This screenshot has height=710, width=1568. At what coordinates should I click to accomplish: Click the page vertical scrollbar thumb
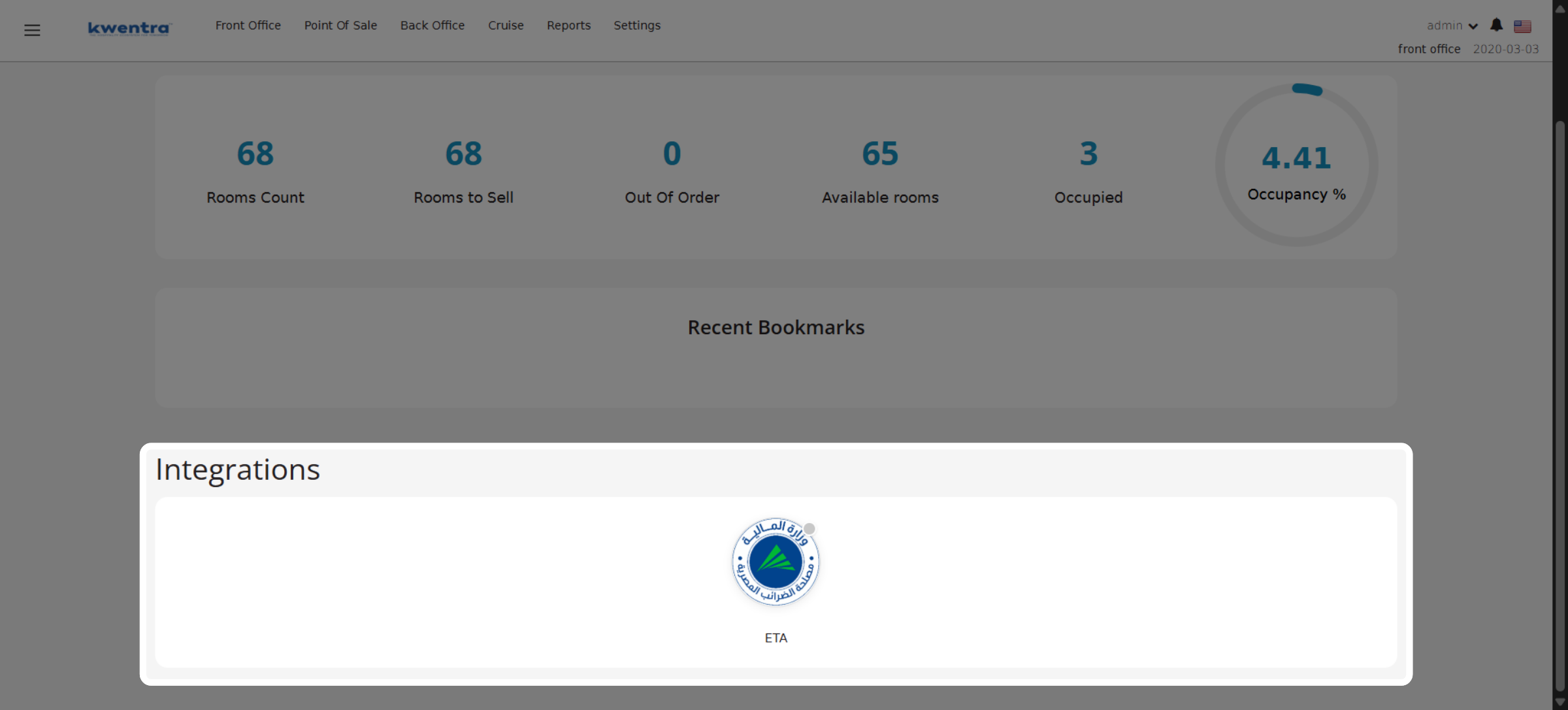click(x=1560, y=405)
